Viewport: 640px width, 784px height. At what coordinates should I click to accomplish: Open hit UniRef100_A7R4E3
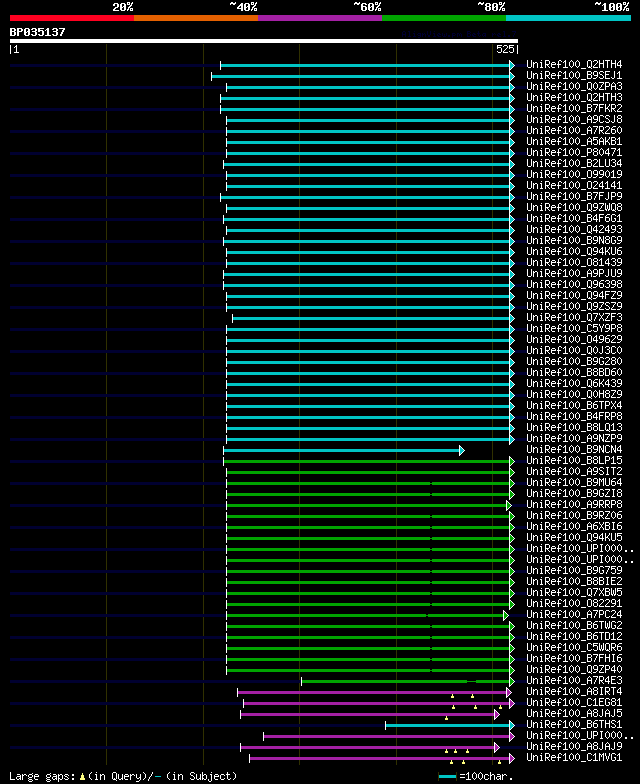coord(574,680)
